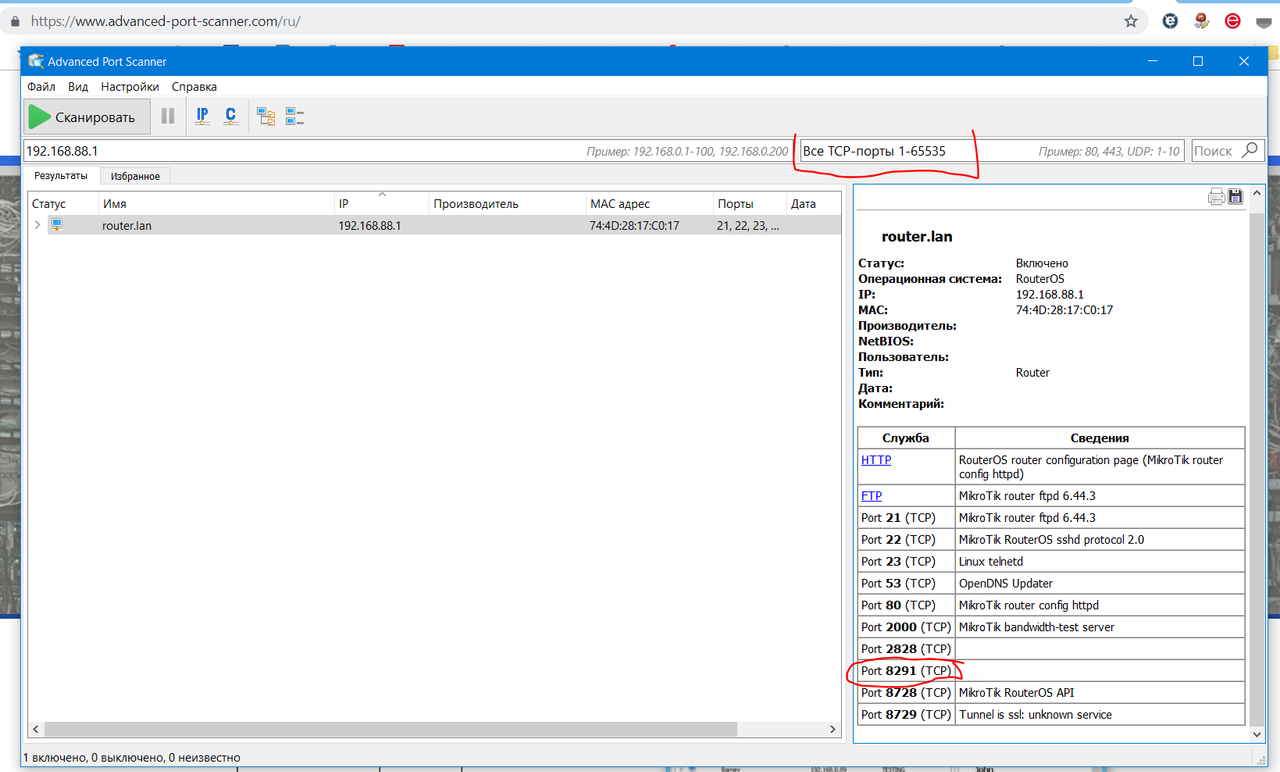Click the IP address range input field
This screenshot has height=772, width=1280.
(408, 151)
